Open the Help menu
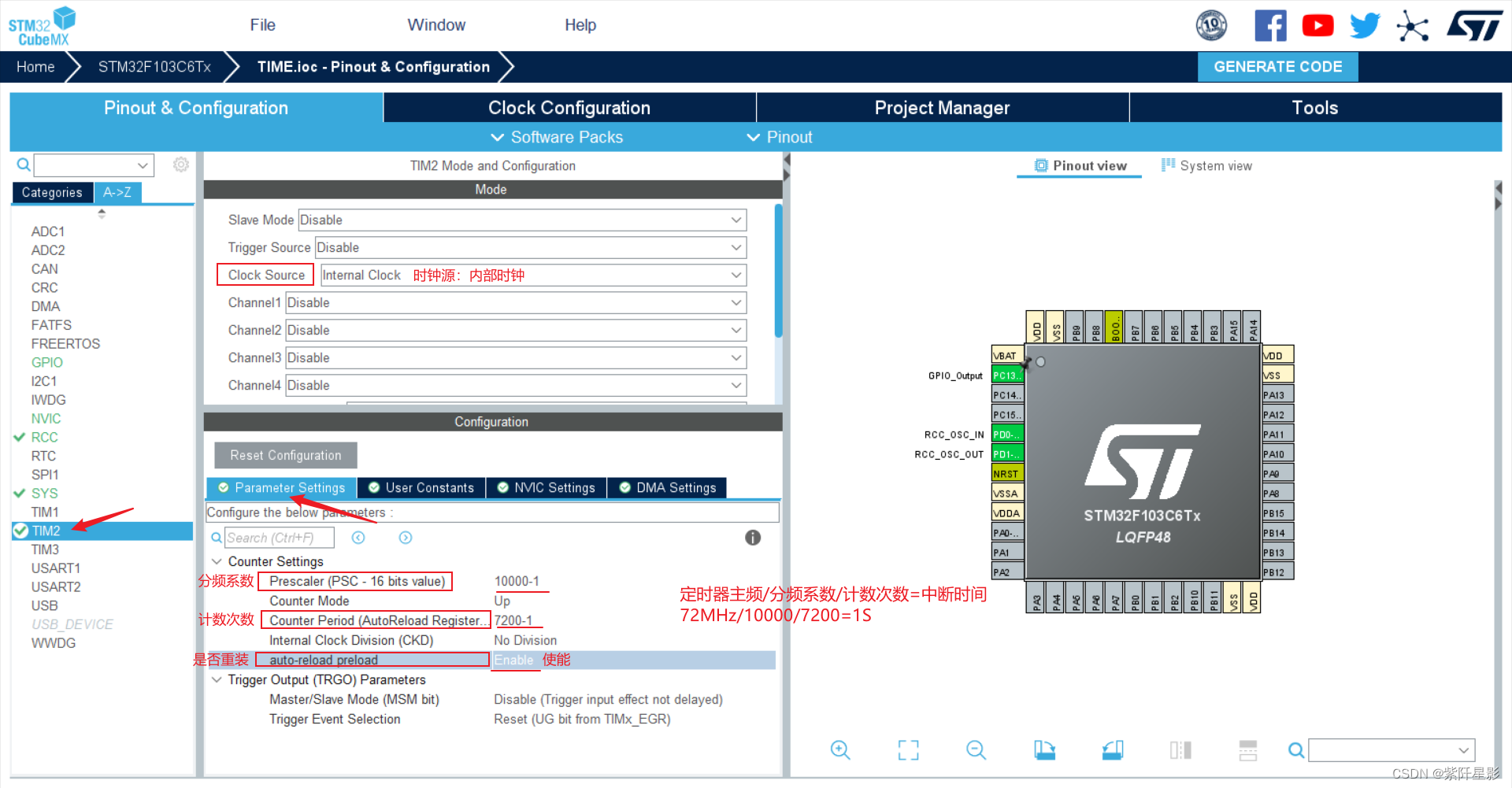Viewport: 1512px width, 788px height. 580,25
